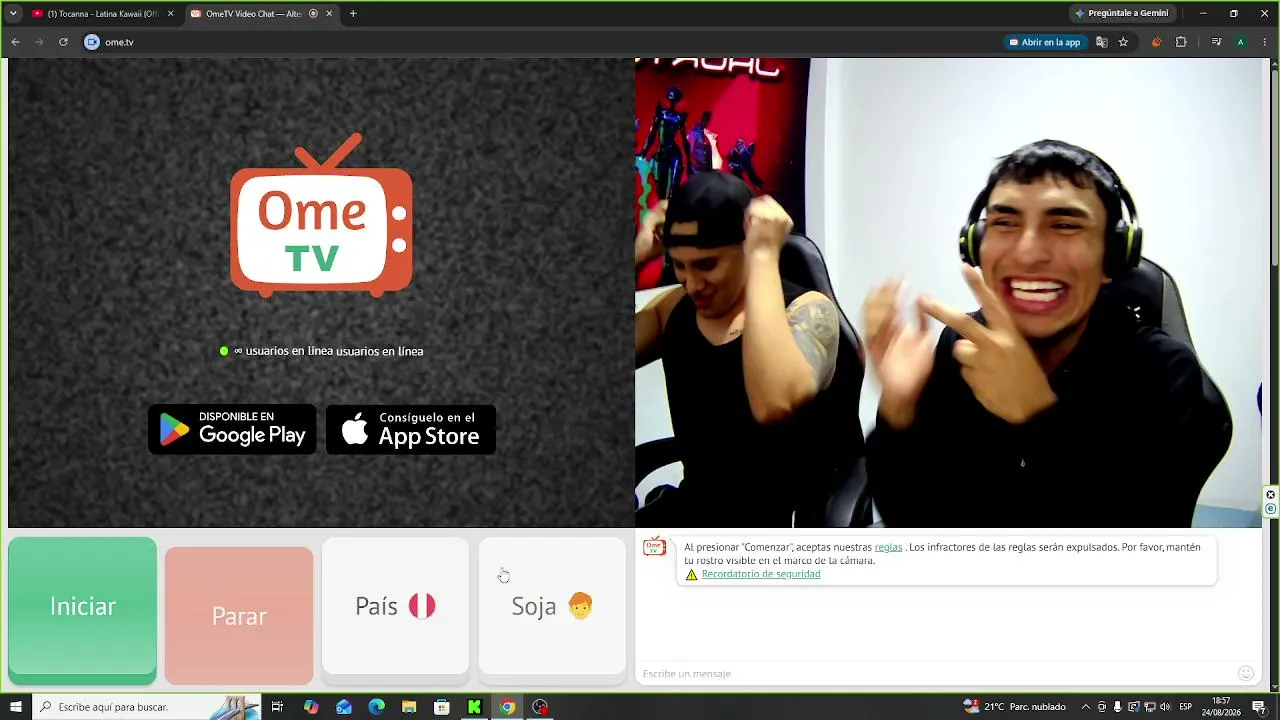The image size is (1280, 720).
Task: Launch Copilot from the taskbar
Action: pos(311,707)
